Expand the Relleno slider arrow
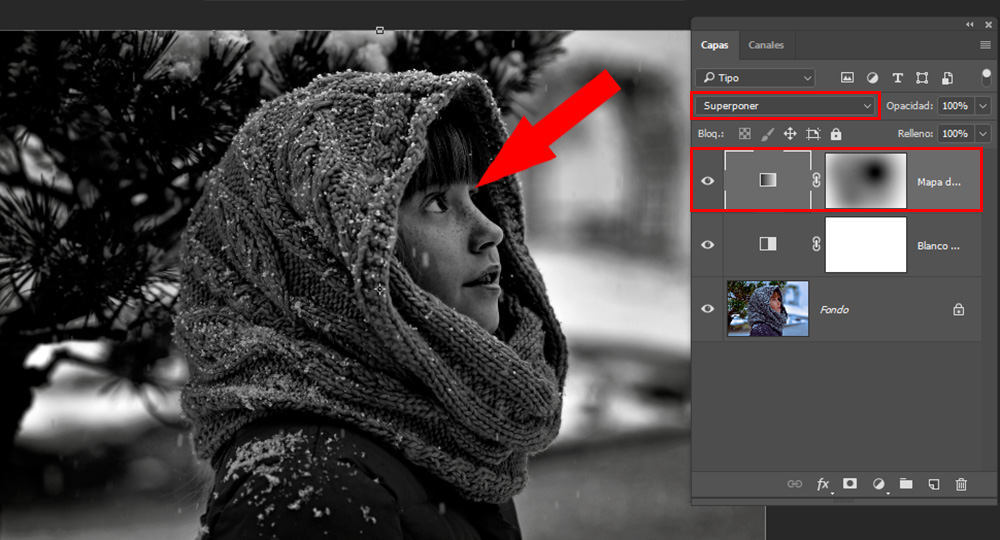Image resolution: width=1000 pixels, height=540 pixels. [983, 134]
